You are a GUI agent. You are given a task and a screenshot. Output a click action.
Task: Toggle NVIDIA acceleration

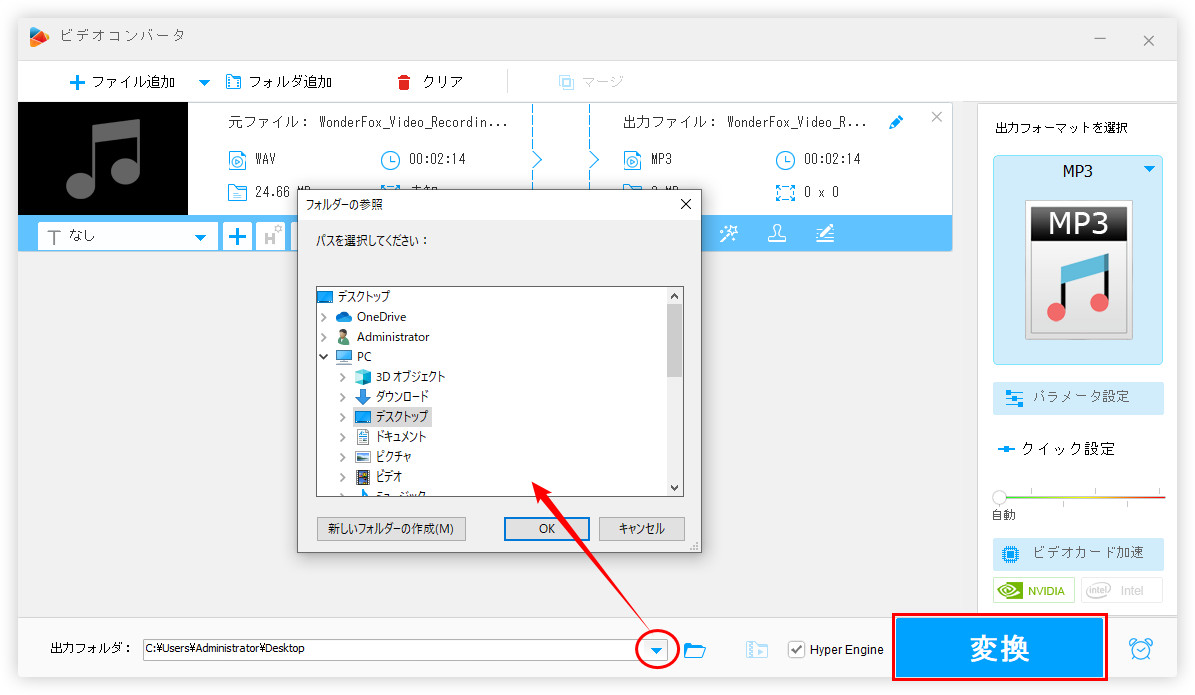click(1033, 591)
